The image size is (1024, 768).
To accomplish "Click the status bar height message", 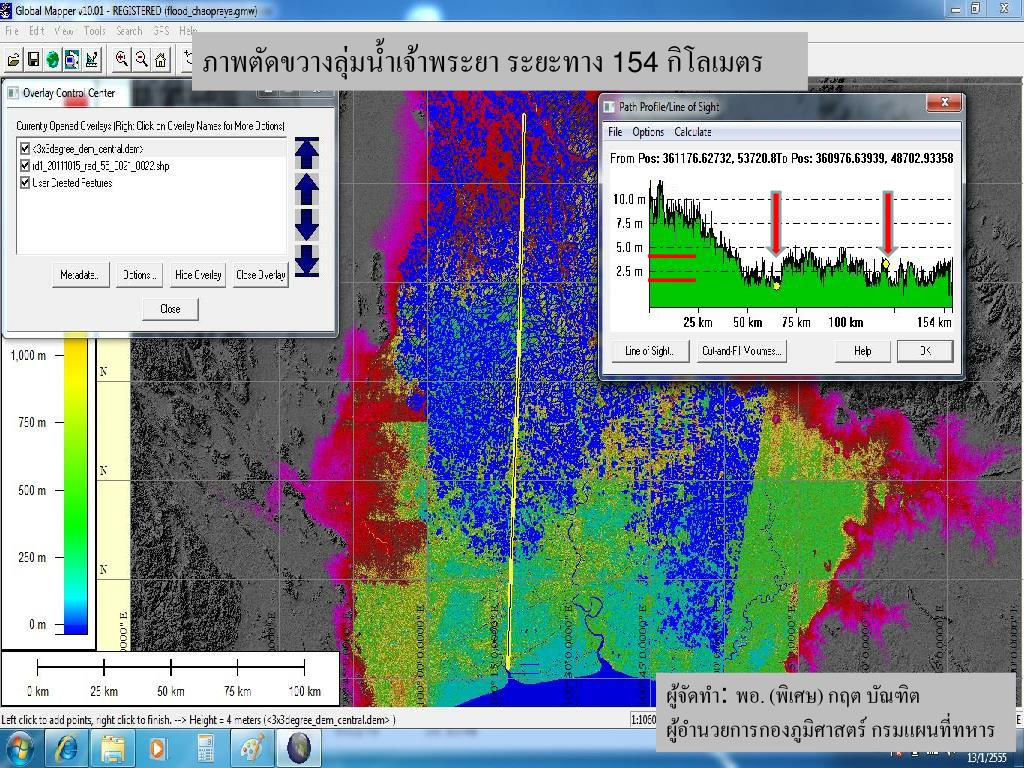I will 199,720.
